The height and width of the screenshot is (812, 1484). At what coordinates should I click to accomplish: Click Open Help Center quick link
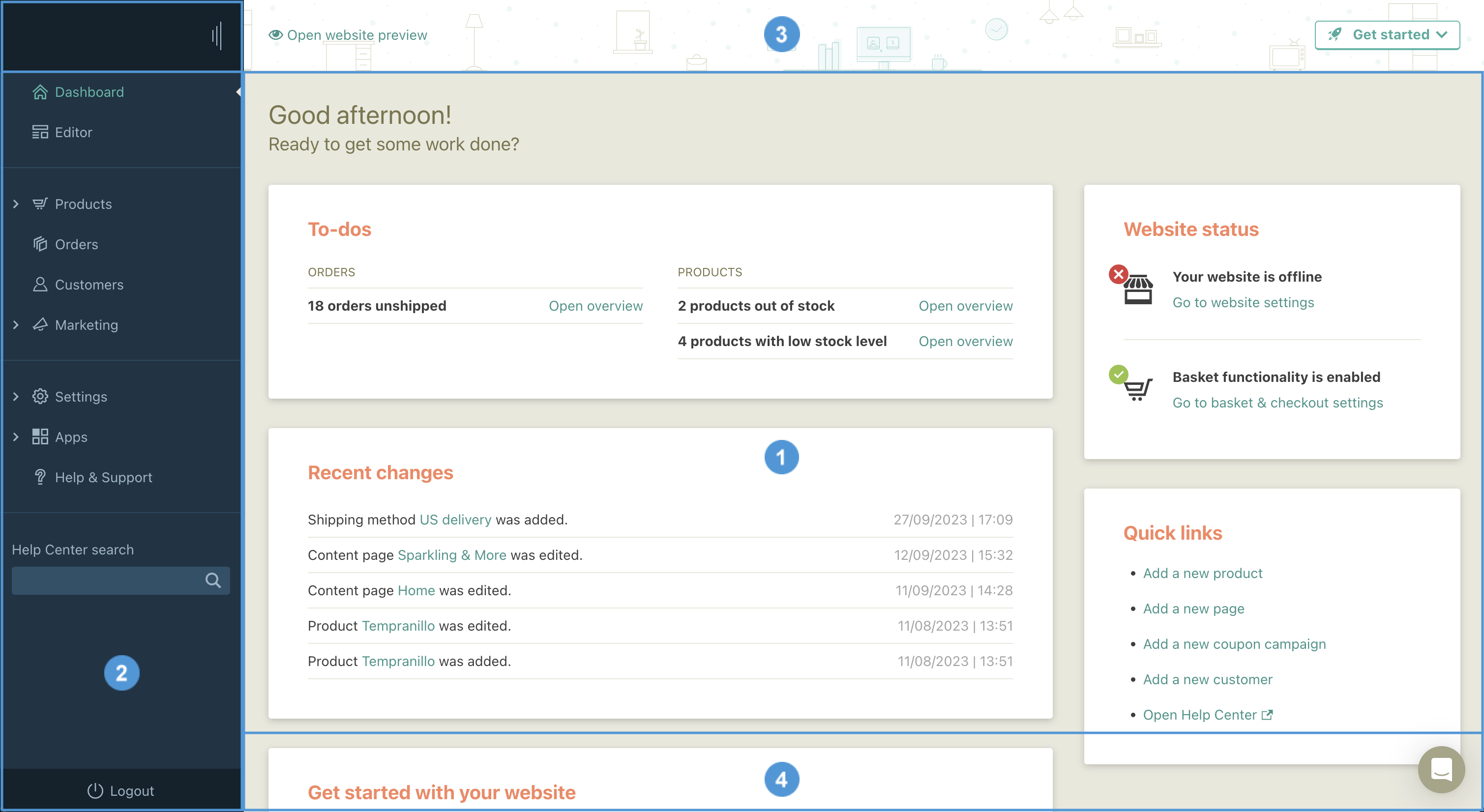(1200, 715)
